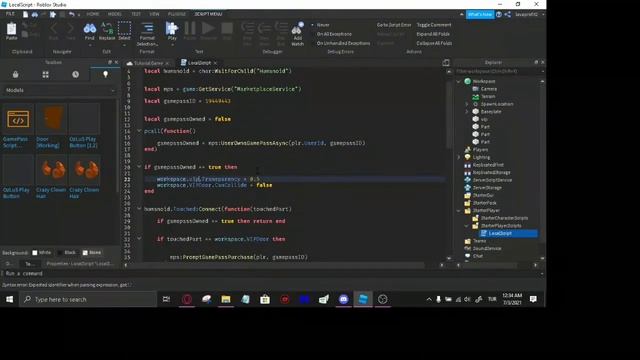Switch to the MODEL ribbon tab

click(x=115, y=14)
